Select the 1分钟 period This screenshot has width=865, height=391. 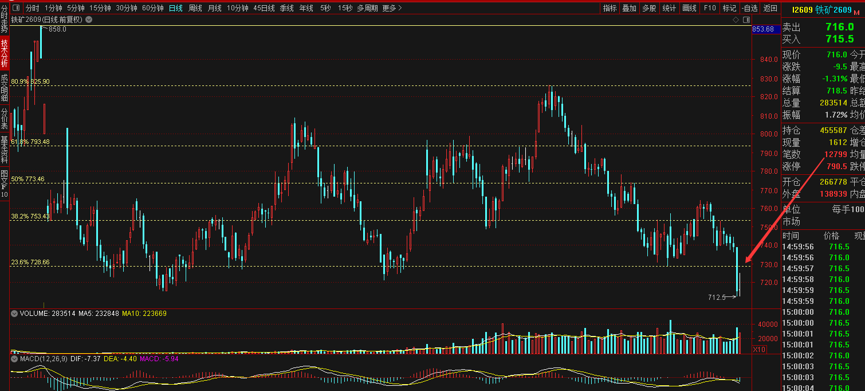(x=54, y=8)
